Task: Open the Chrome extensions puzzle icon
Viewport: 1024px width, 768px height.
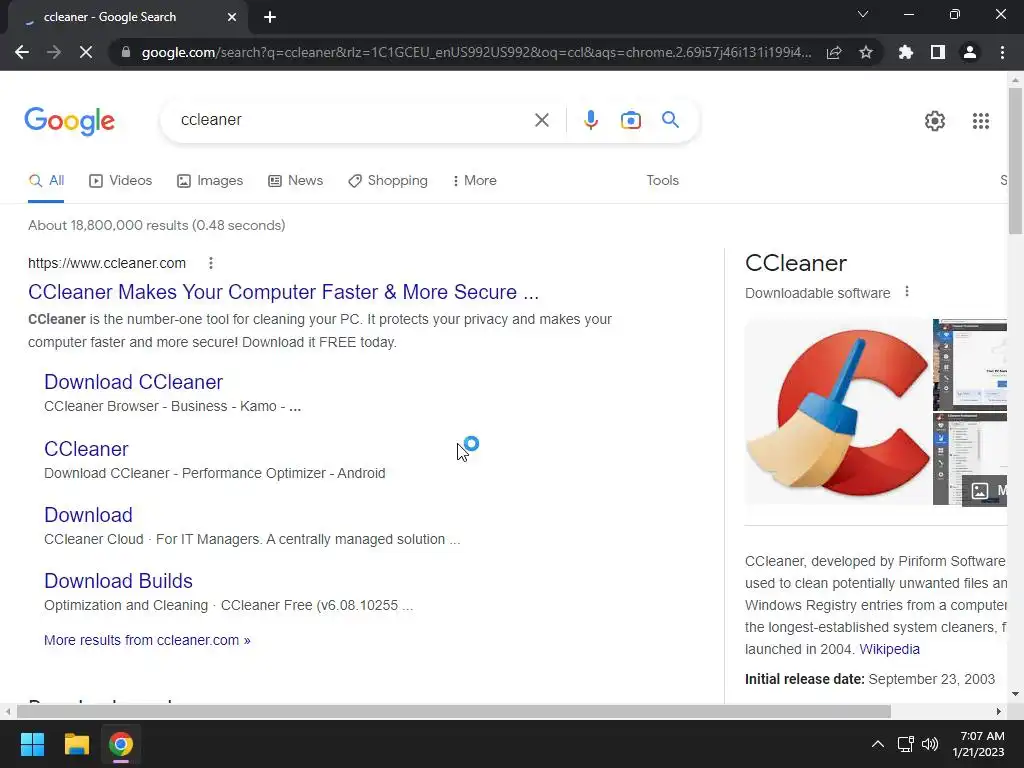Action: pos(906,52)
